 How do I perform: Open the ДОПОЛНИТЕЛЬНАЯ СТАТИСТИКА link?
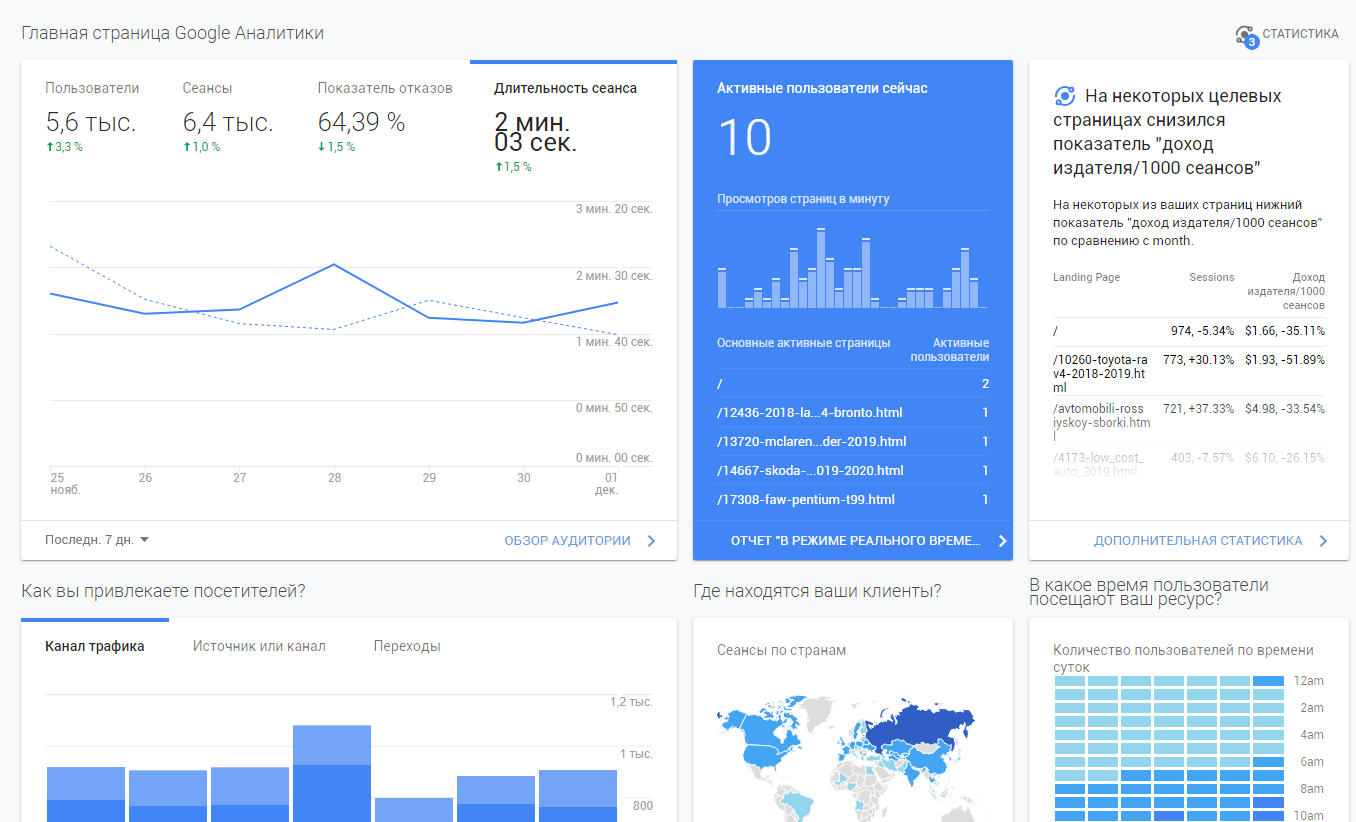1210,541
